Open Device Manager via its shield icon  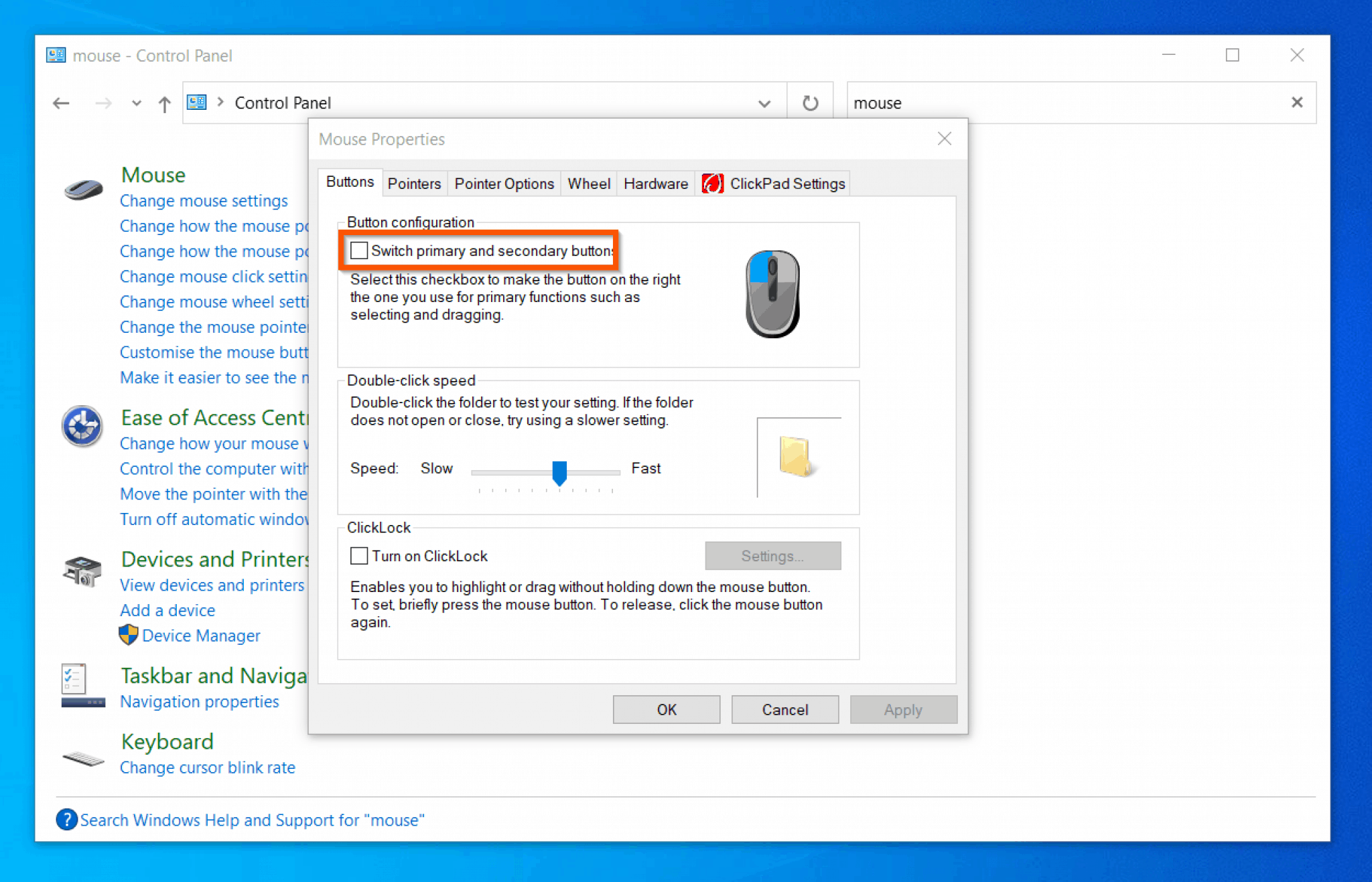click(x=129, y=635)
